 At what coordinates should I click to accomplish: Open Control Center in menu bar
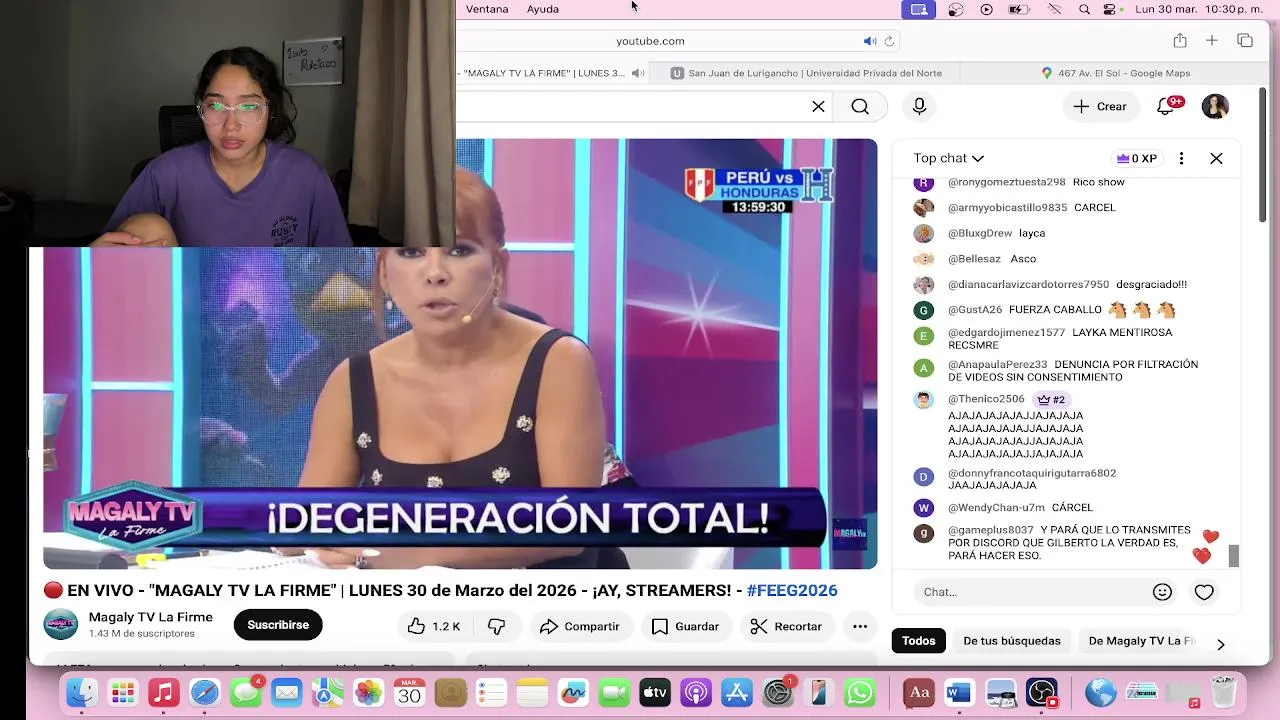pos(1110,9)
